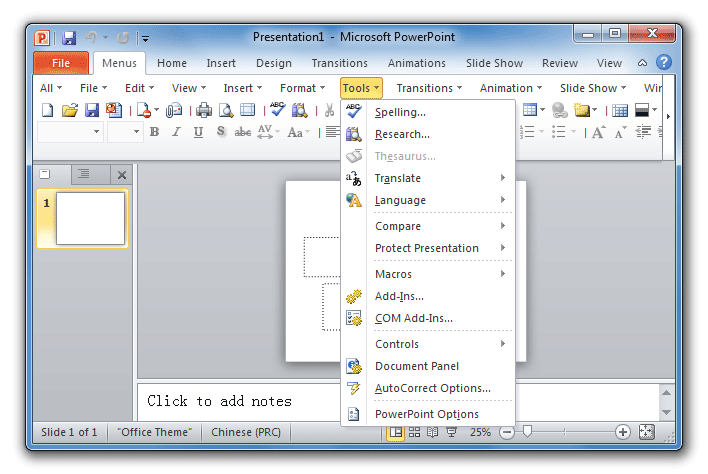This screenshot has height=474, width=708.
Task: Choose Document Panel menu entry
Action: [428, 366]
